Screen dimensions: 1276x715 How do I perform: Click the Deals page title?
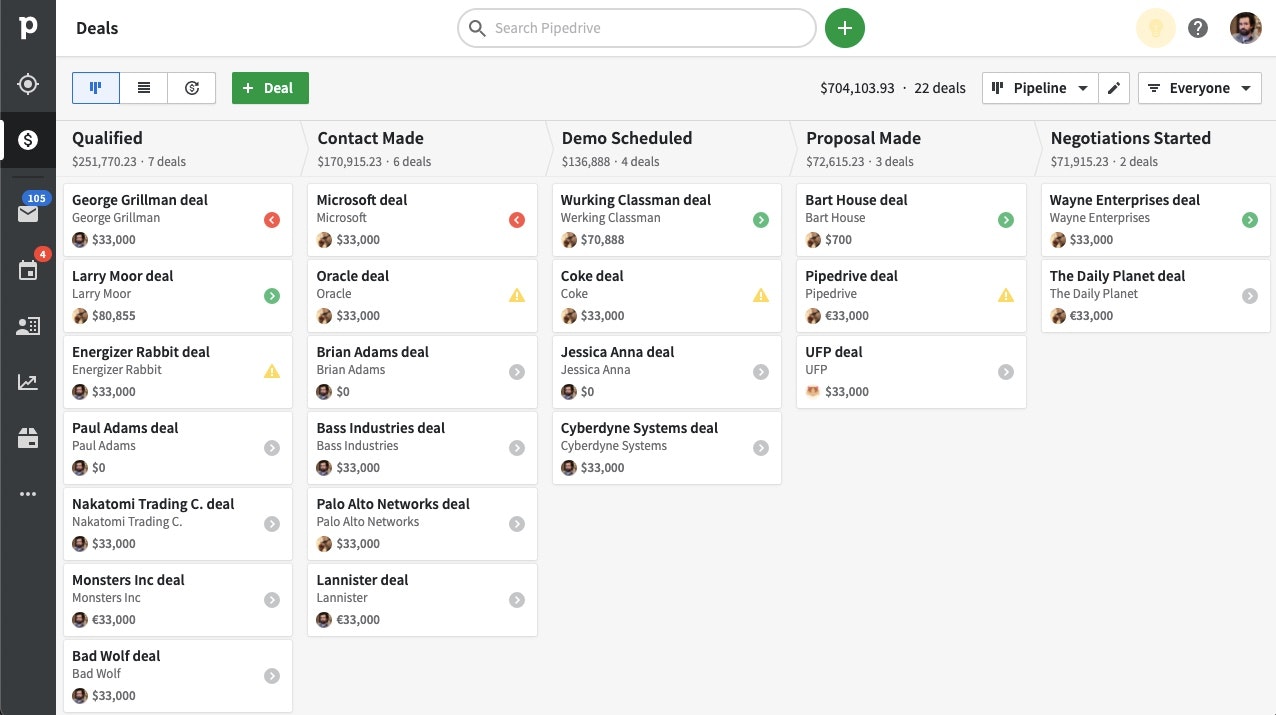tap(96, 28)
